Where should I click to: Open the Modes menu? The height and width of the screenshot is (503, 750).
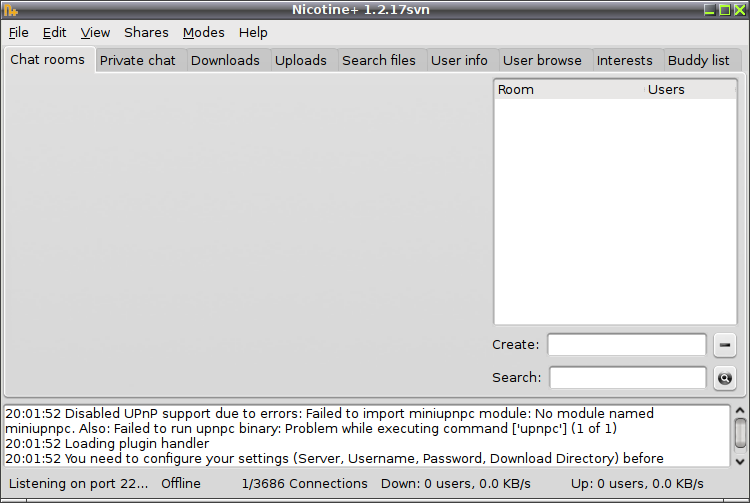pos(204,33)
